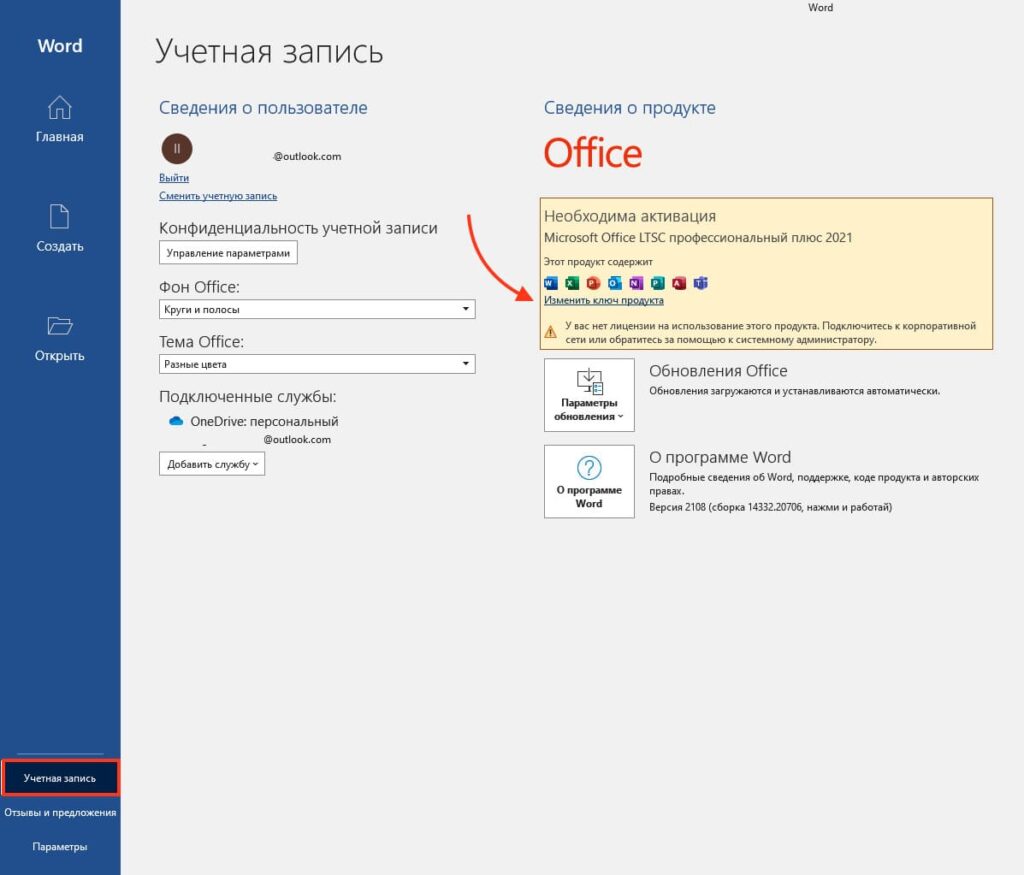Screen dimensions: 1024x875
Task: Open Параметры обновления update options button
Action: coord(589,394)
